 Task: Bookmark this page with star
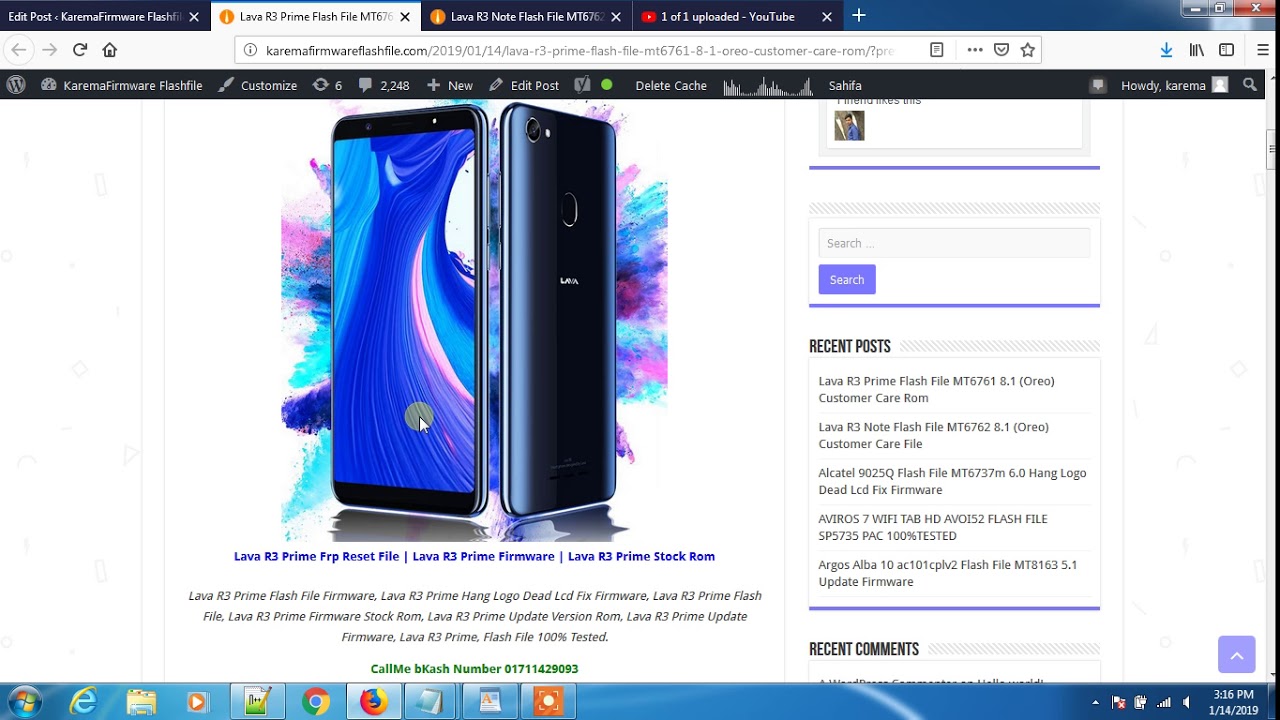1027,50
